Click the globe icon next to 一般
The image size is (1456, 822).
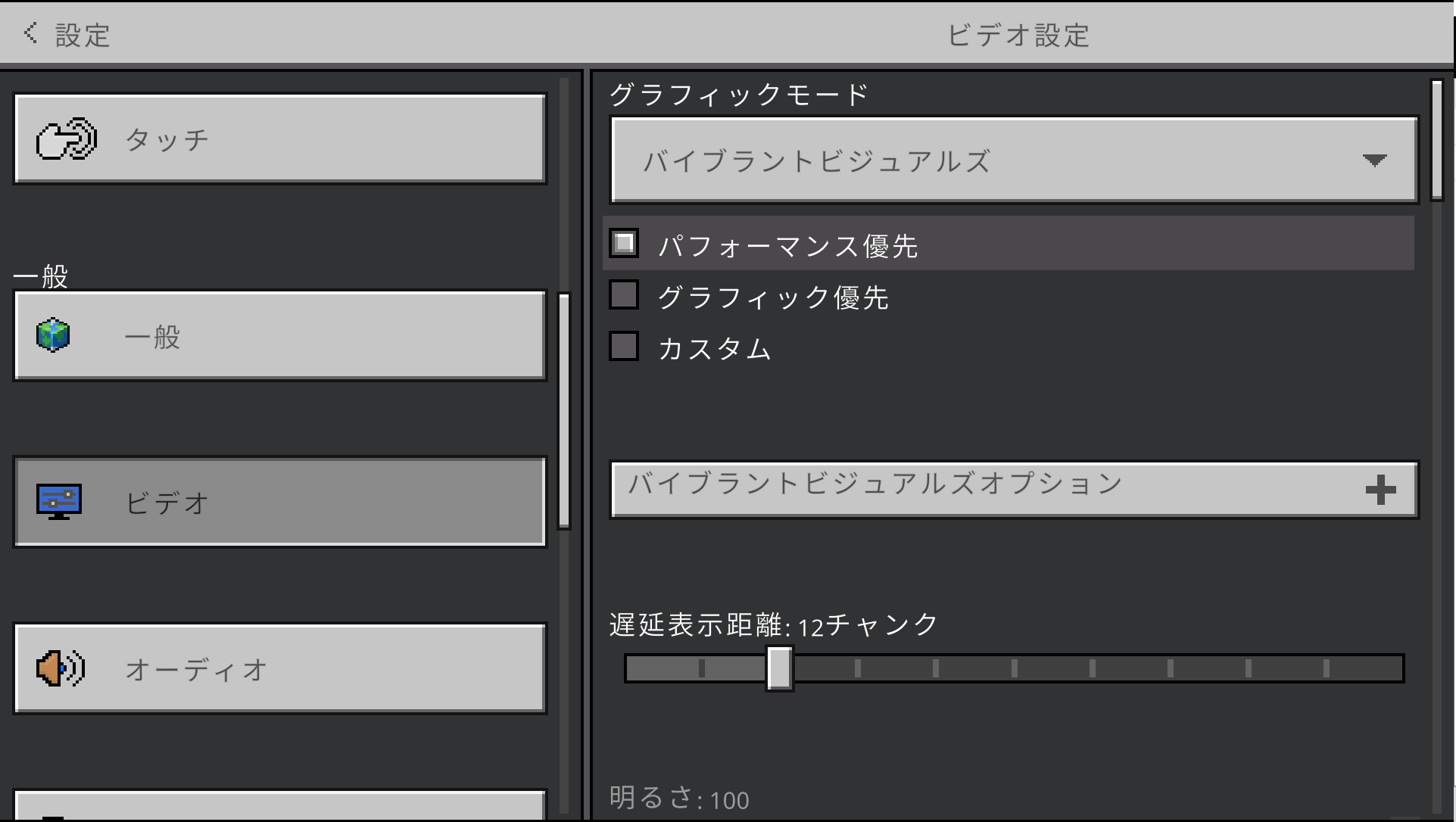click(51, 335)
